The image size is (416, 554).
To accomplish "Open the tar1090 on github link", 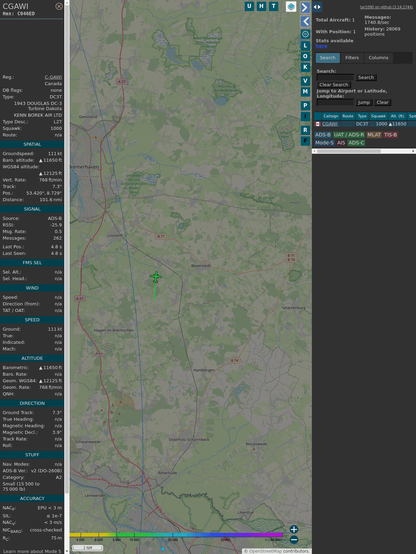I will point(386,7).
